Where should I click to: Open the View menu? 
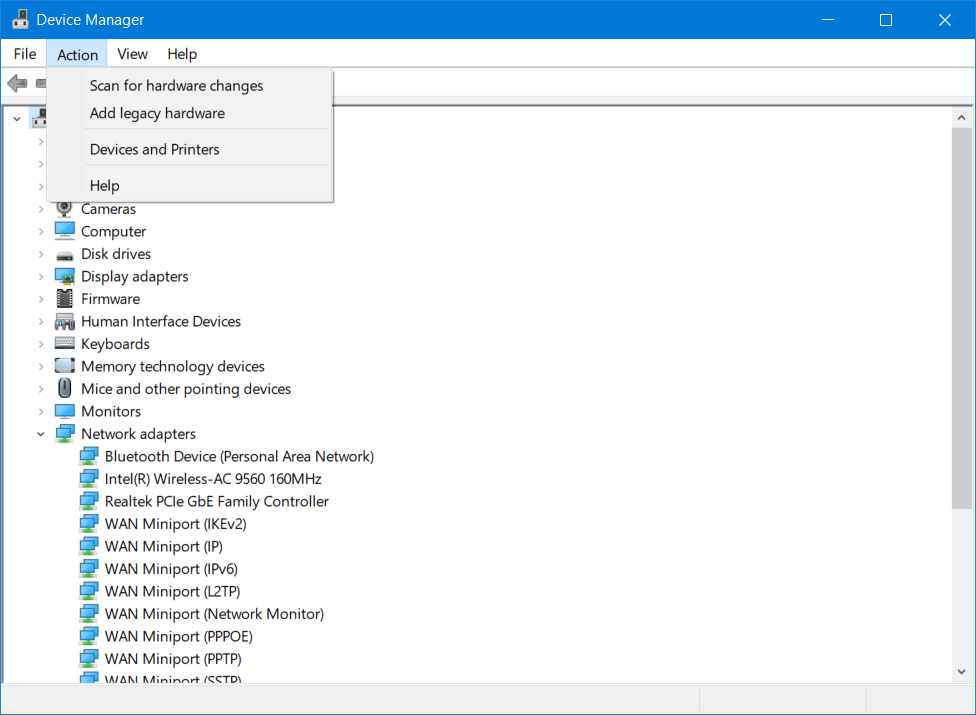(133, 54)
